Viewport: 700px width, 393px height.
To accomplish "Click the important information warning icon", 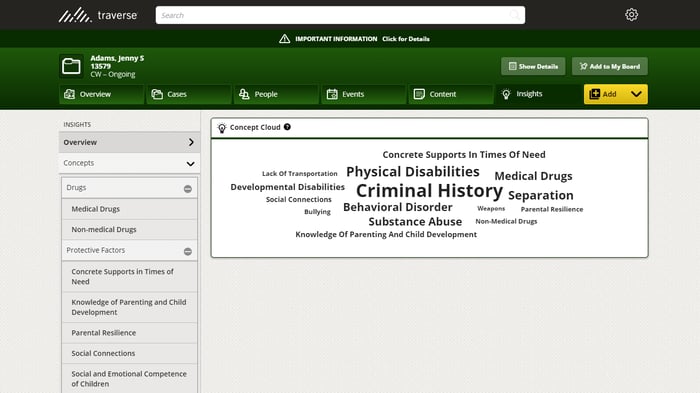I will [284, 39].
